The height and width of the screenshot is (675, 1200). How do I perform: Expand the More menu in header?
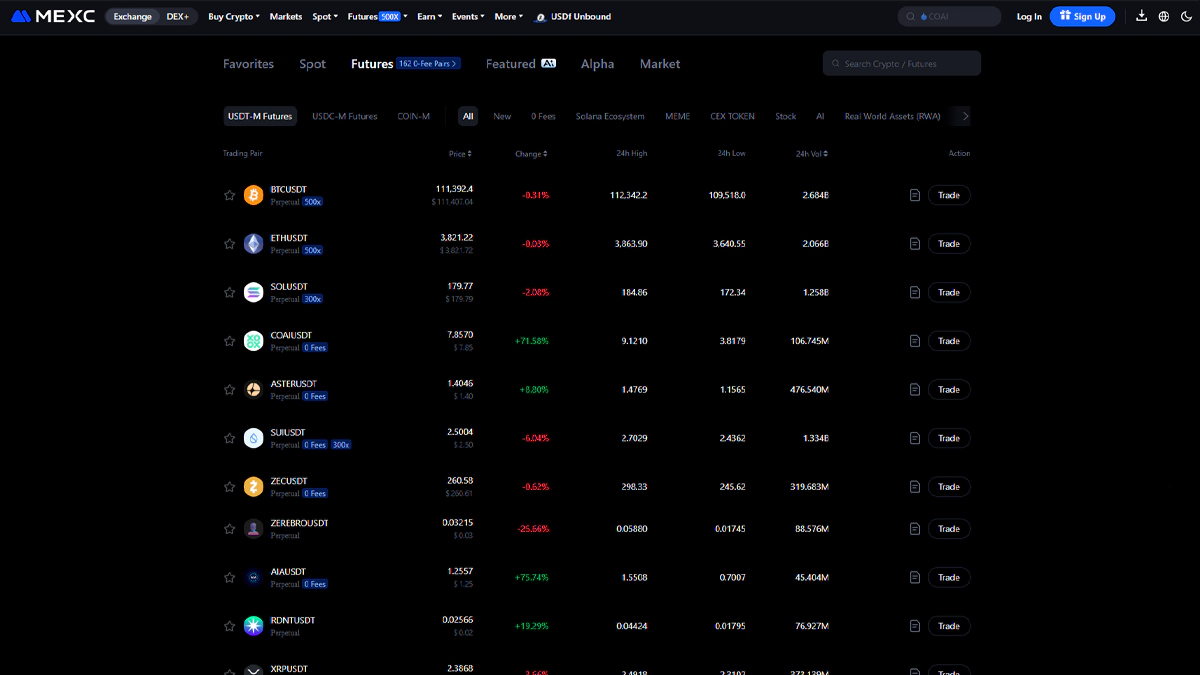tap(508, 17)
